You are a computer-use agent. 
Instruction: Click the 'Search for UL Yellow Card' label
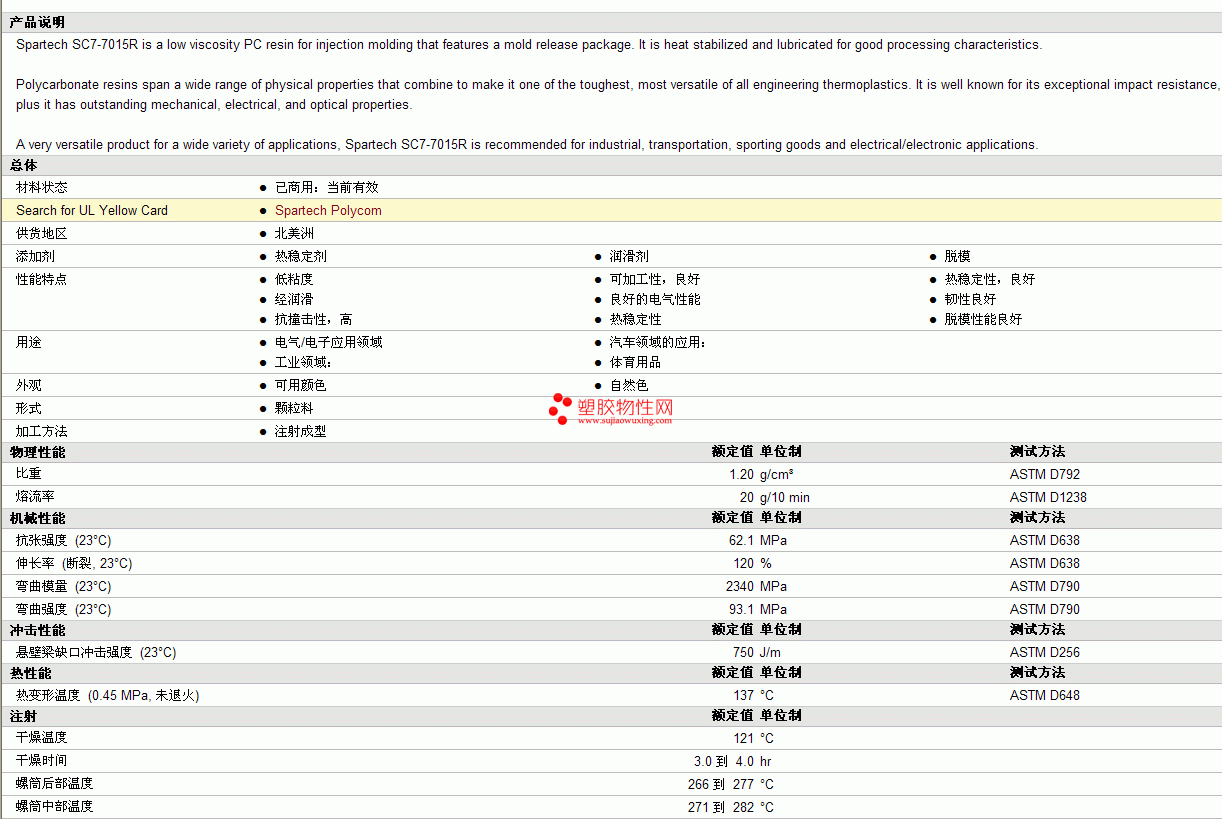point(92,210)
